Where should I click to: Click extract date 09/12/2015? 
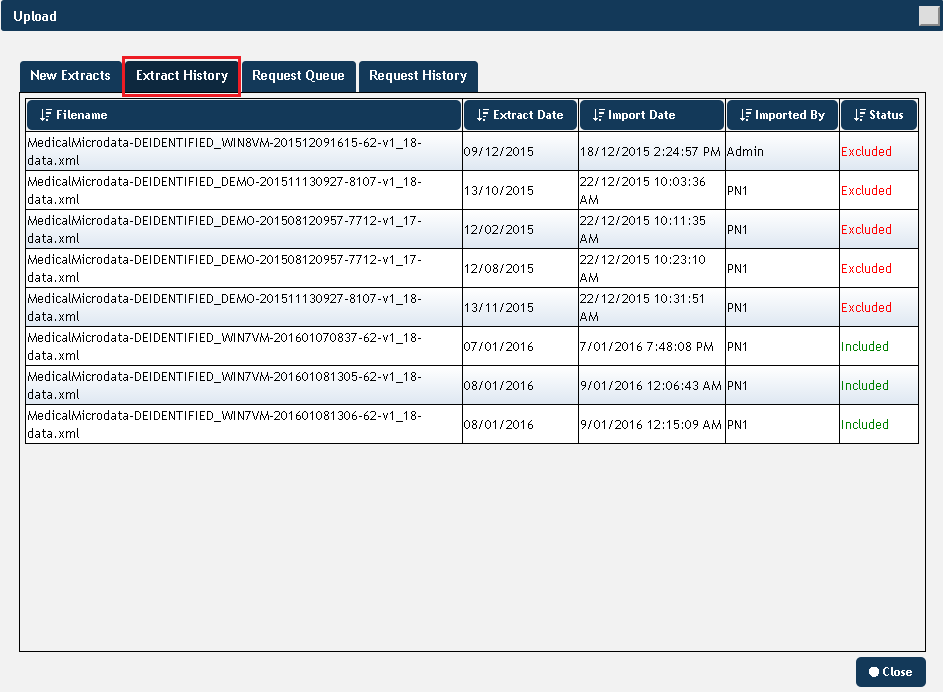499,152
